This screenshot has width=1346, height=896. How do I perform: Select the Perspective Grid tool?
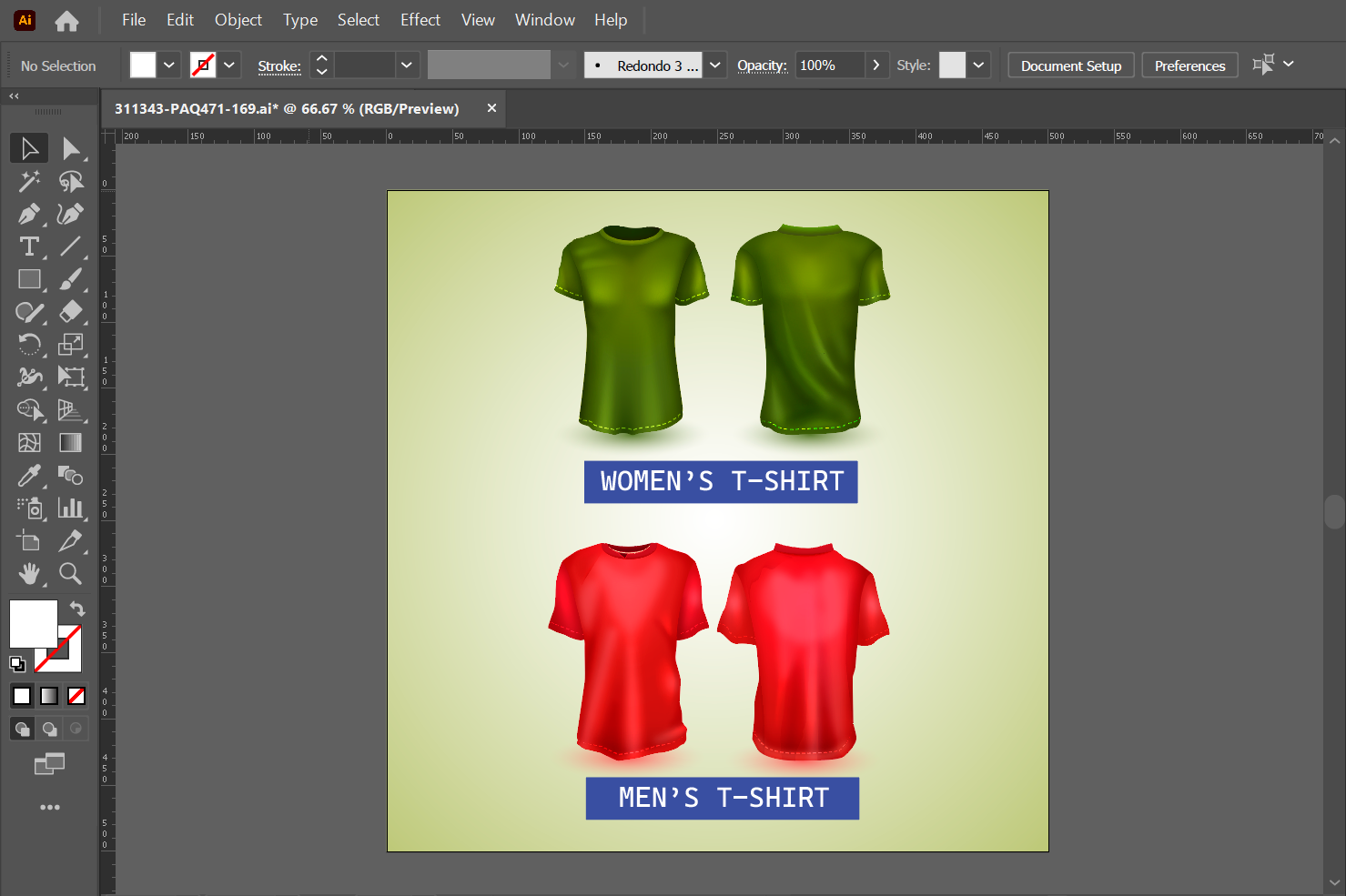tap(71, 409)
